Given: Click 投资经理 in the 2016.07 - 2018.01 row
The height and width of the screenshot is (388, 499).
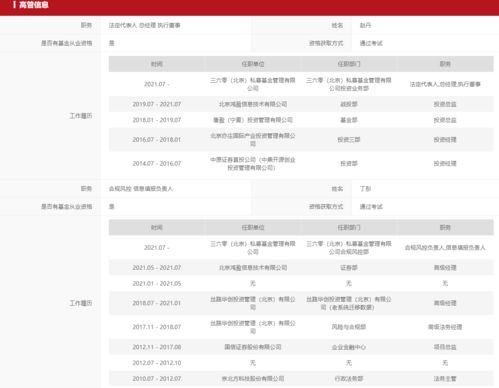Looking at the screenshot, I should click(445, 140).
